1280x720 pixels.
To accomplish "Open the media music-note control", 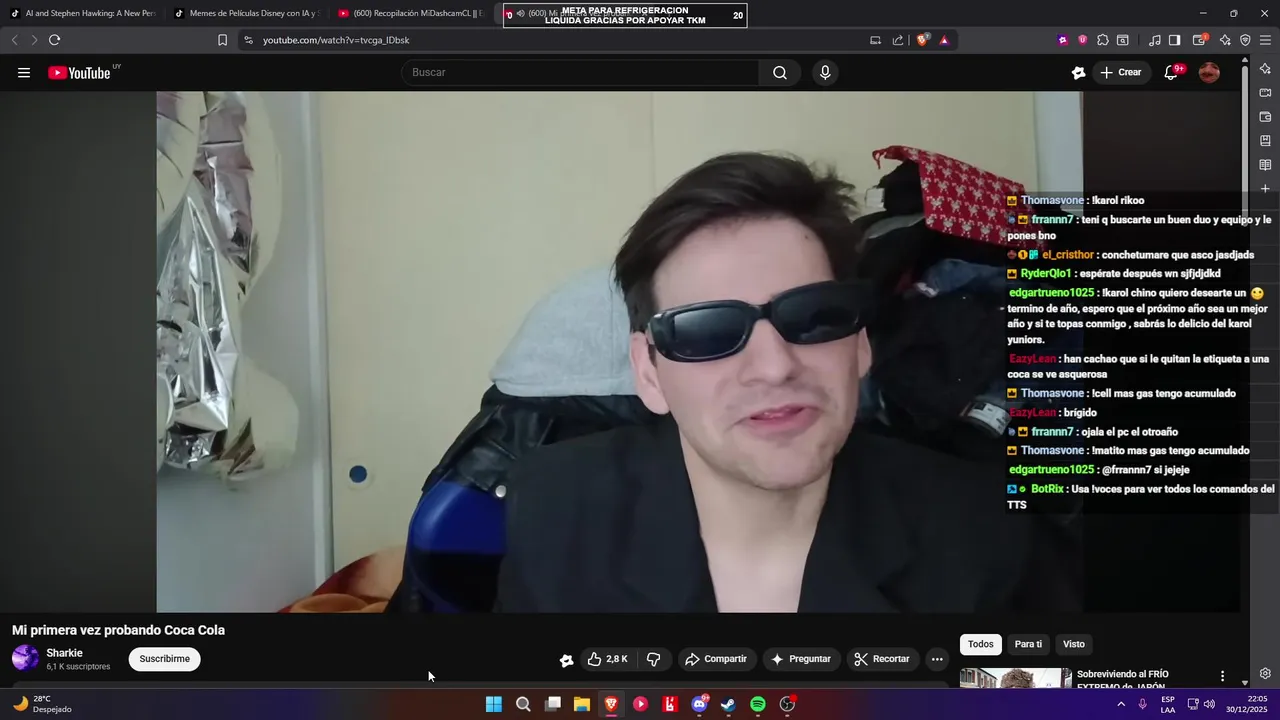I will click(1155, 40).
